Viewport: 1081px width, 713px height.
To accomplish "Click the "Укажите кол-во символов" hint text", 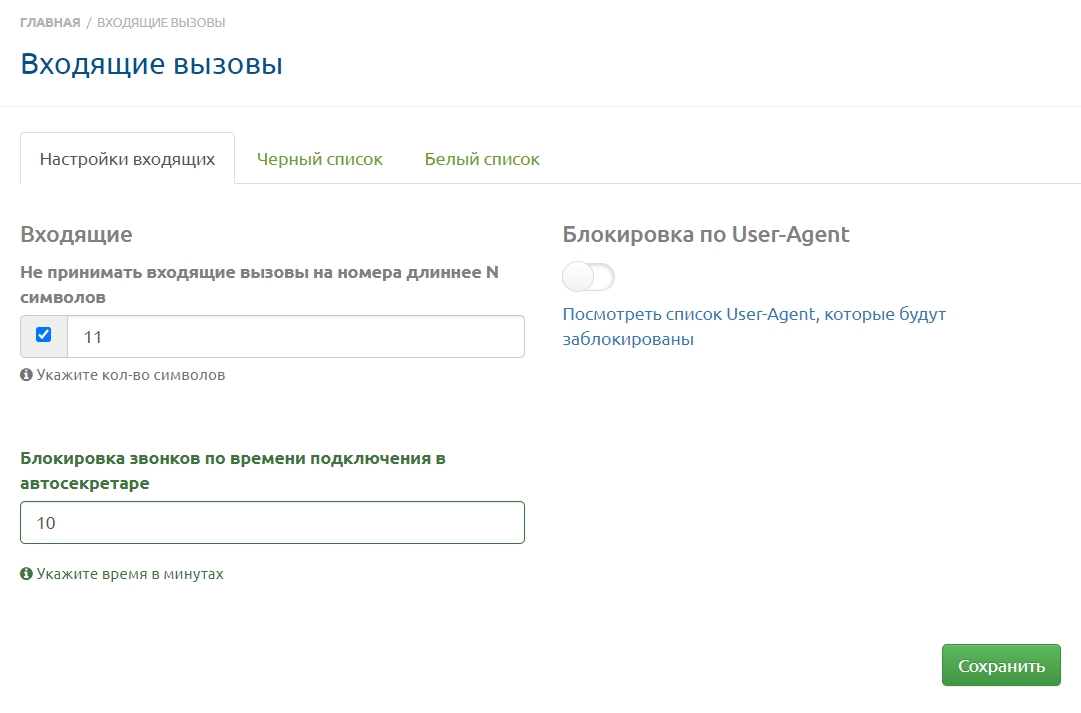I will pyautogui.click(x=131, y=376).
